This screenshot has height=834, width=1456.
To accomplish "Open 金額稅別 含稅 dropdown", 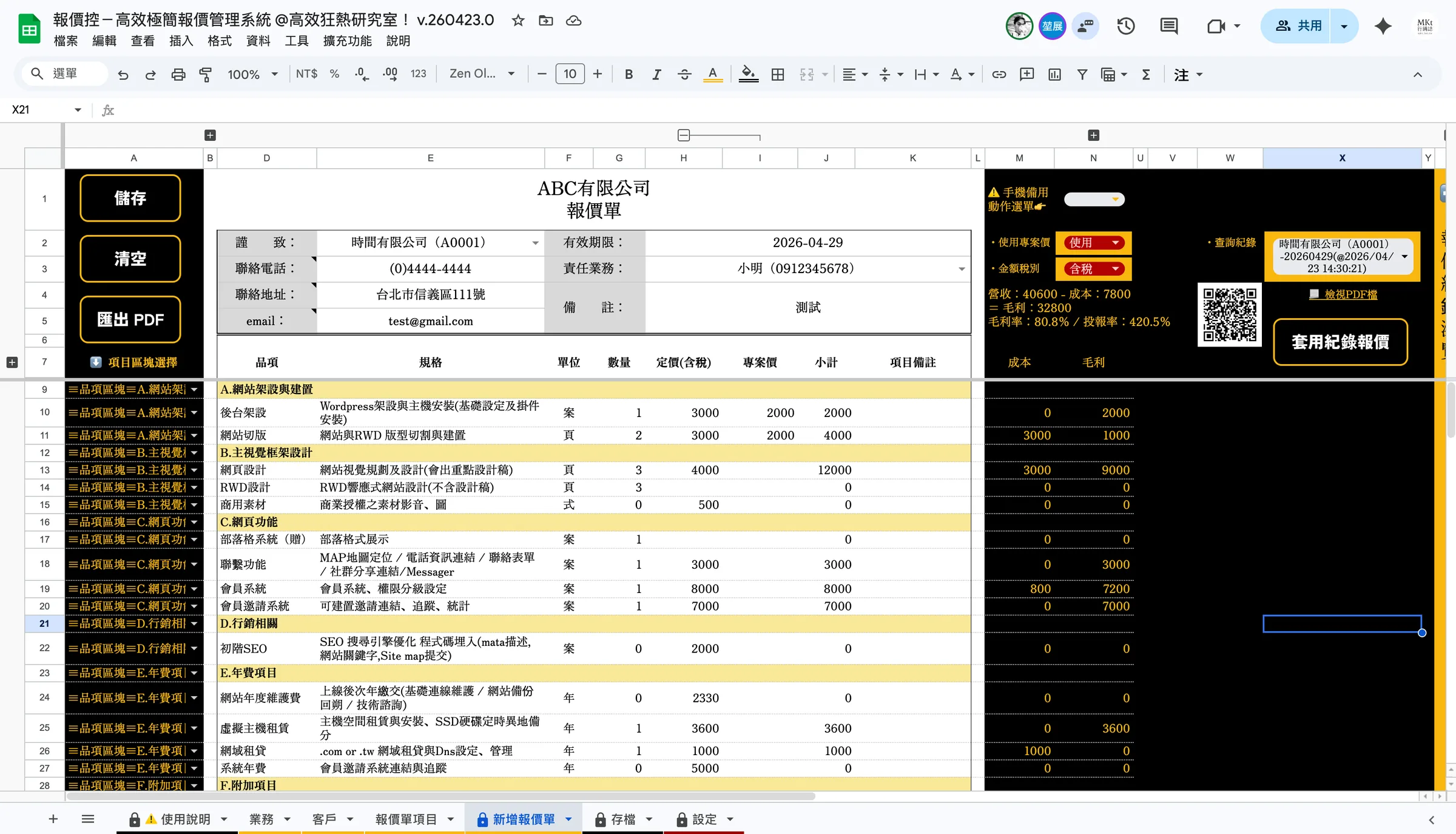I will tap(1094, 268).
